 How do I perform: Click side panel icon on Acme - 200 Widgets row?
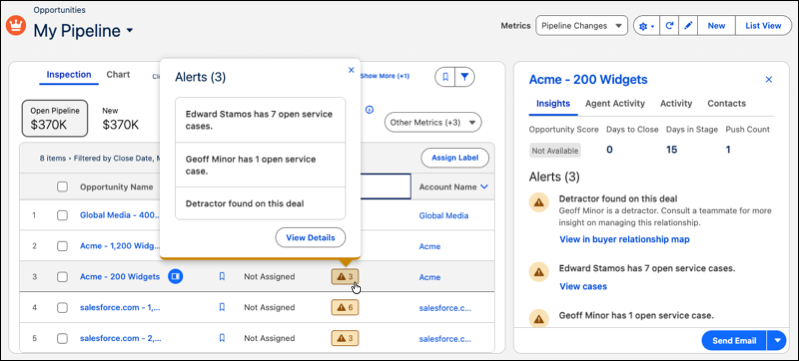coord(175,276)
